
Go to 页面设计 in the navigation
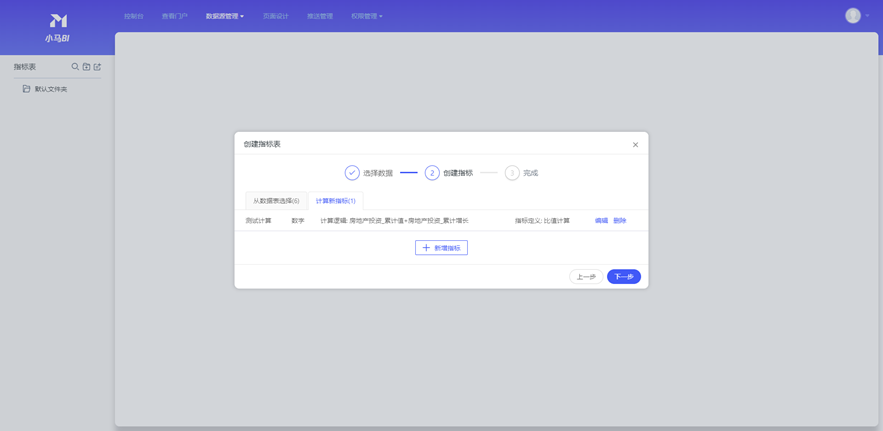[x=275, y=16]
